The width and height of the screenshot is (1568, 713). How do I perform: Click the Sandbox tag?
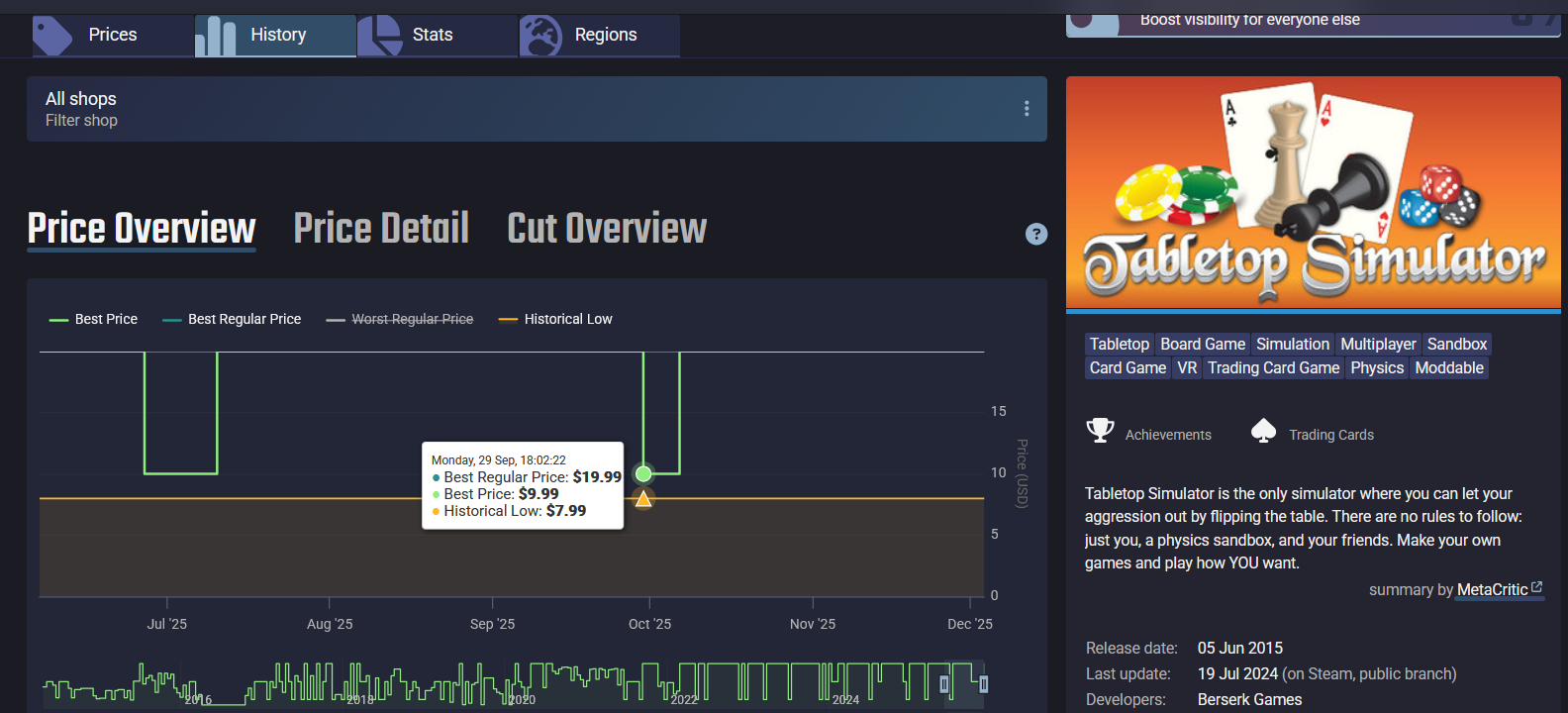pyautogui.click(x=1457, y=344)
